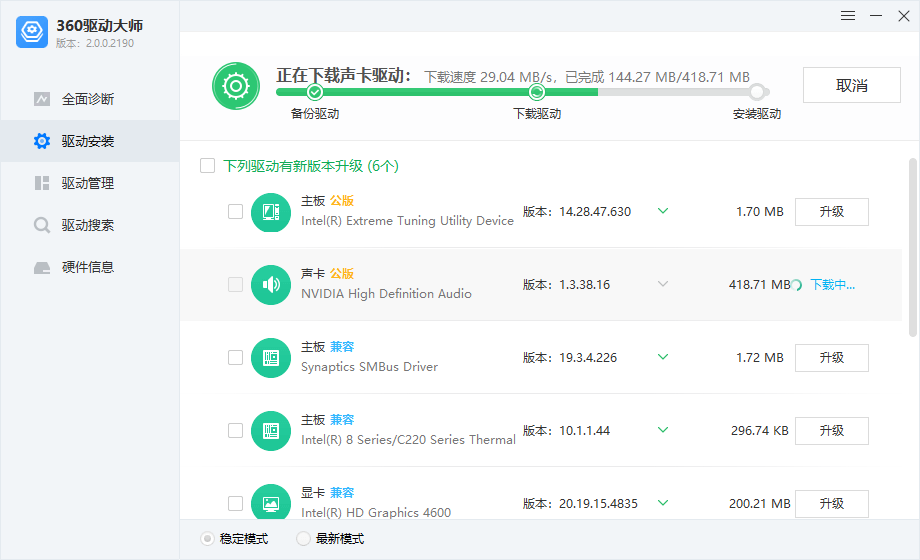Click the NVIDIA High Definition Audio speaker icon
Image resolution: width=920 pixels, height=560 pixels.
270,285
